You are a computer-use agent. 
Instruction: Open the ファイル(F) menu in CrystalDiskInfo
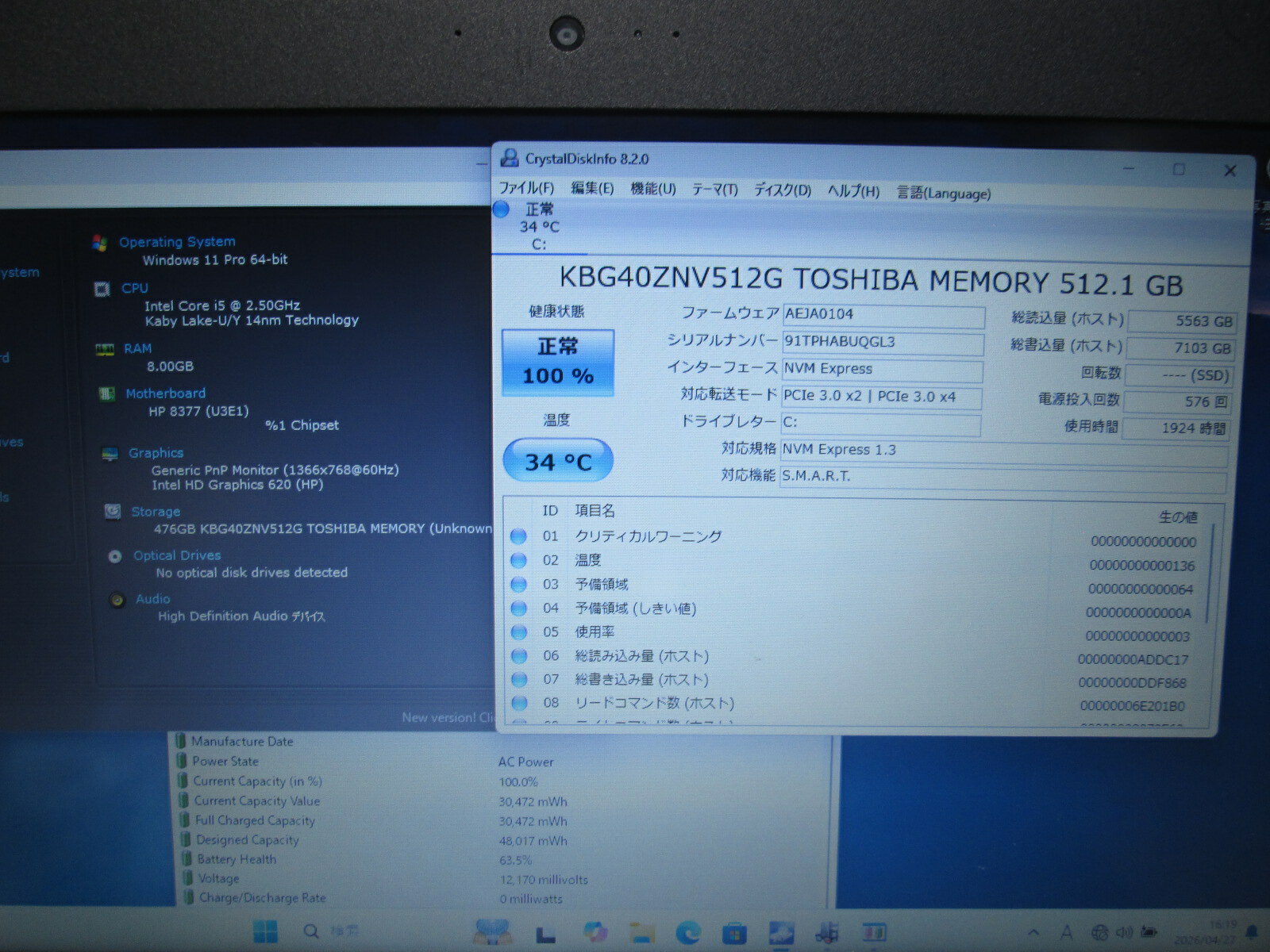526,188
